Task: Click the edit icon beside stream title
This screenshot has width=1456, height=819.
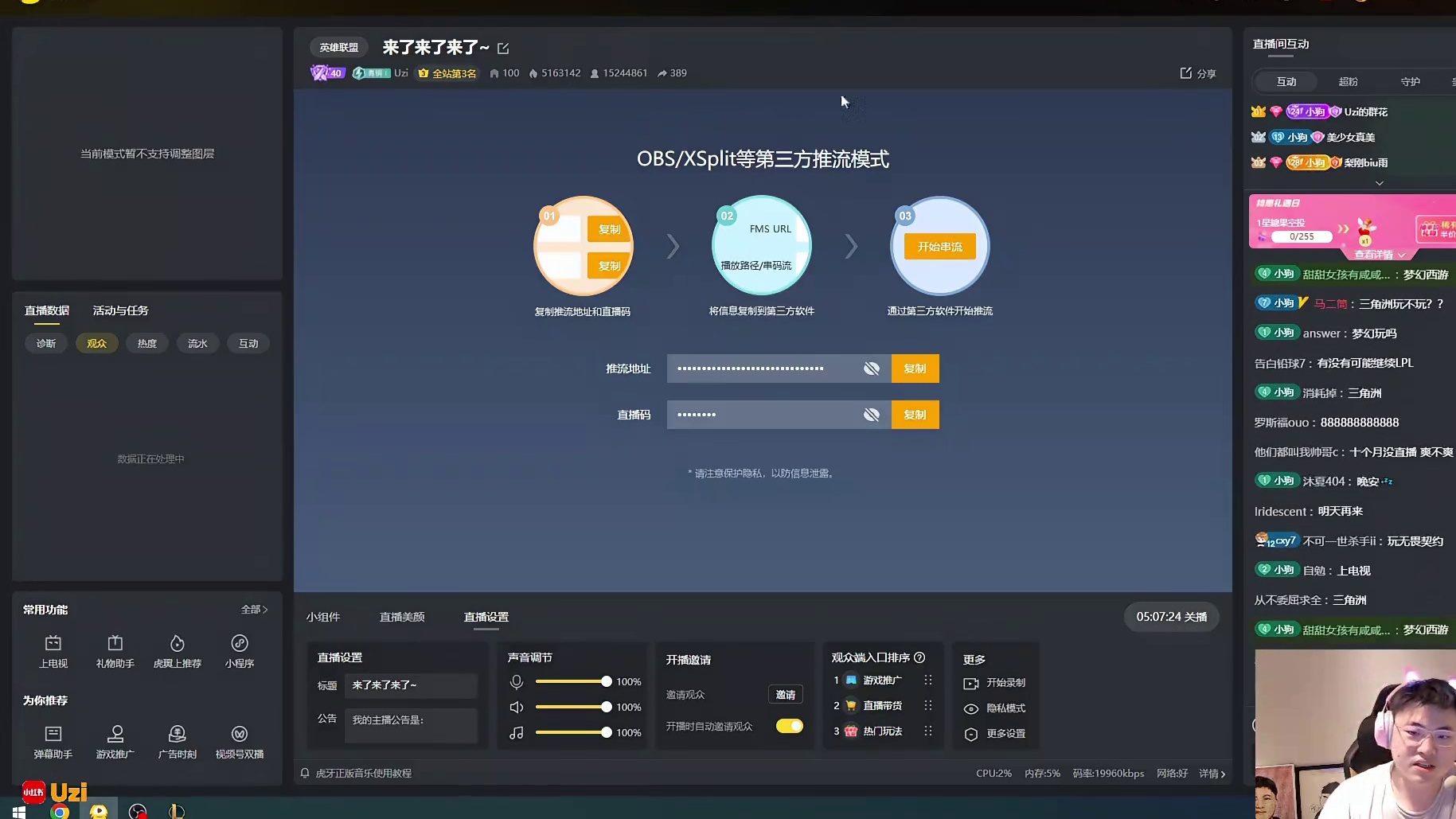Action: click(503, 49)
